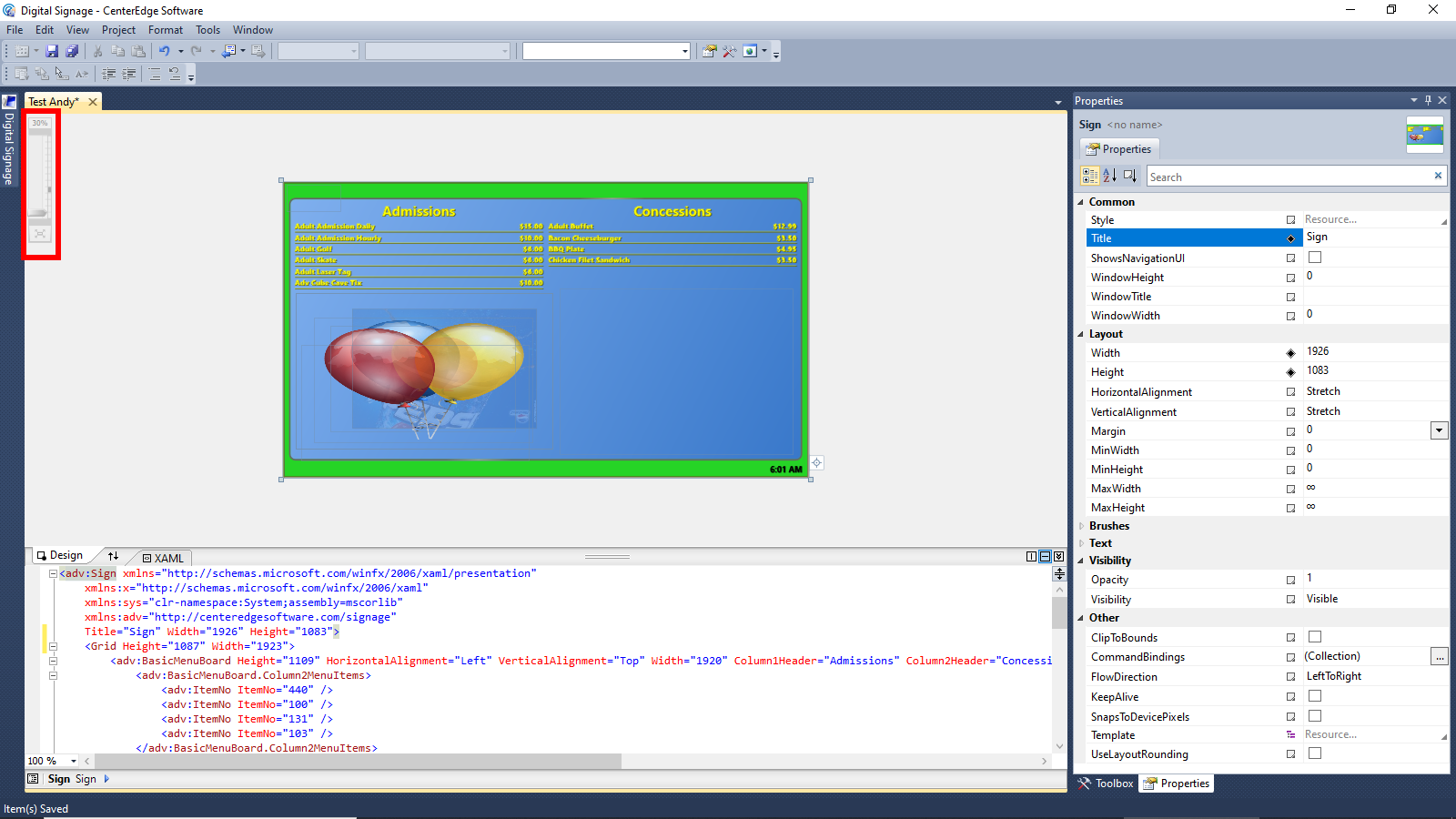The width and height of the screenshot is (1456, 819).
Task: Open the 100 % zoom dropdown
Action: [74, 761]
